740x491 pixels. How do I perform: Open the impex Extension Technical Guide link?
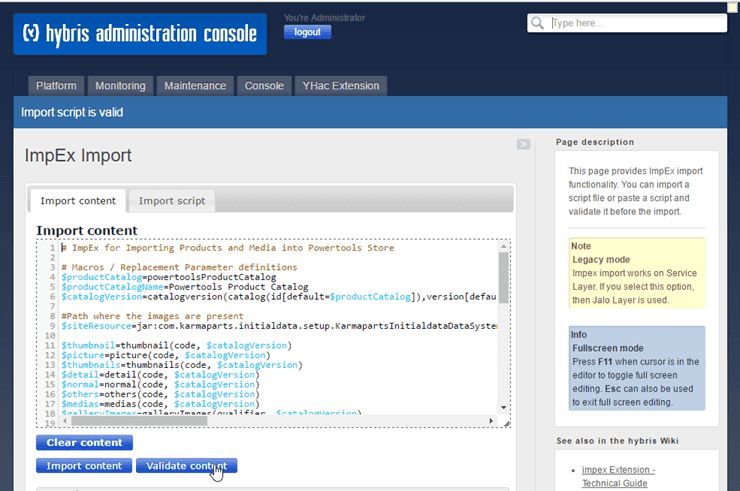618,476
